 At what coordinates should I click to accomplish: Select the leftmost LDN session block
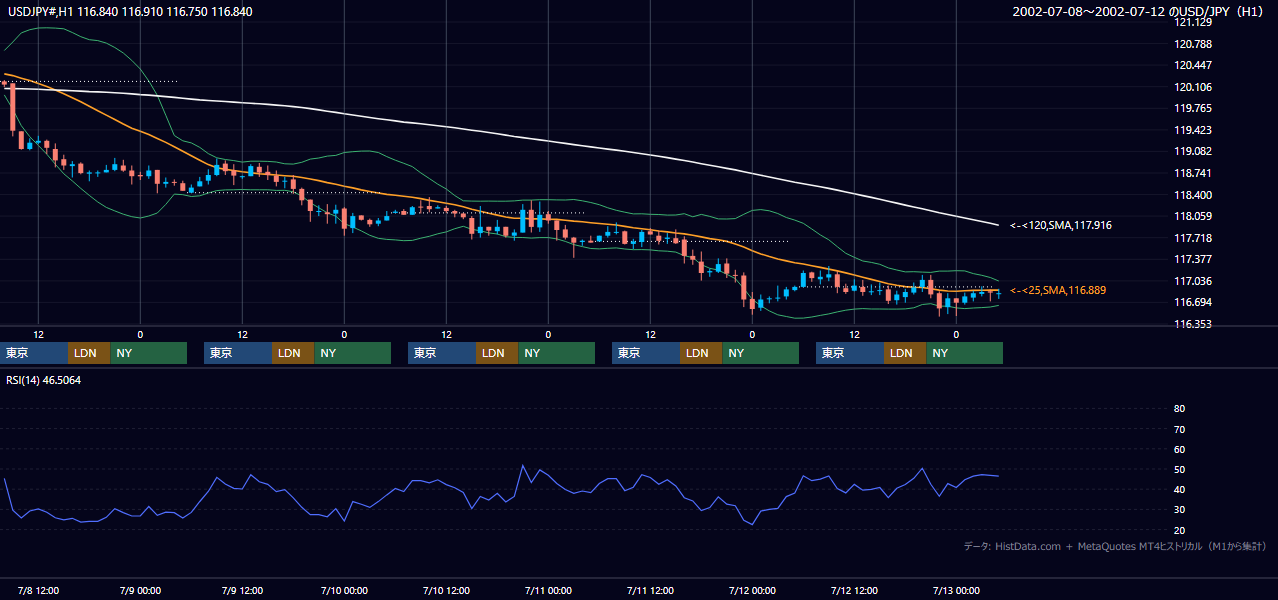pyautogui.click(x=89, y=353)
